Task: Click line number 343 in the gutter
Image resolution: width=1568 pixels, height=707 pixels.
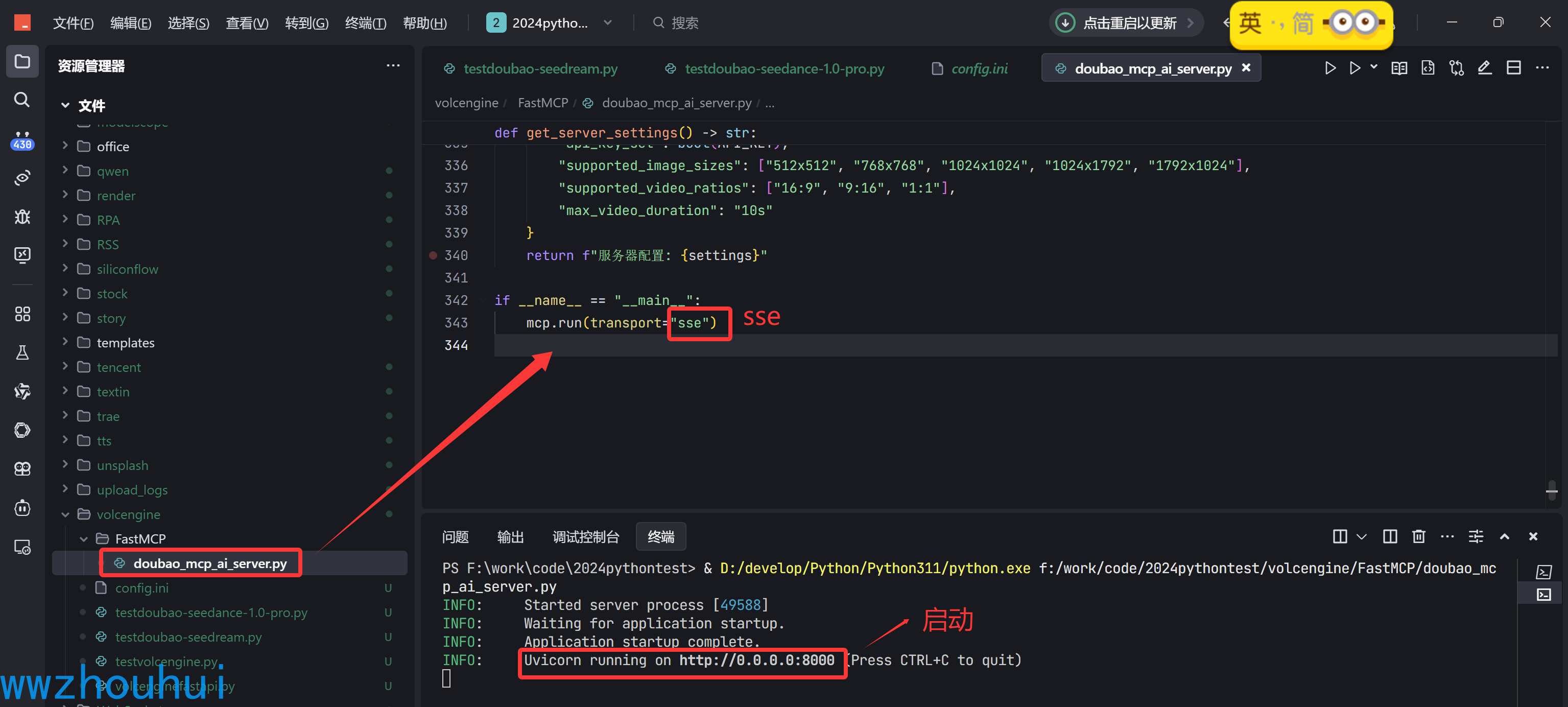Action: click(456, 323)
